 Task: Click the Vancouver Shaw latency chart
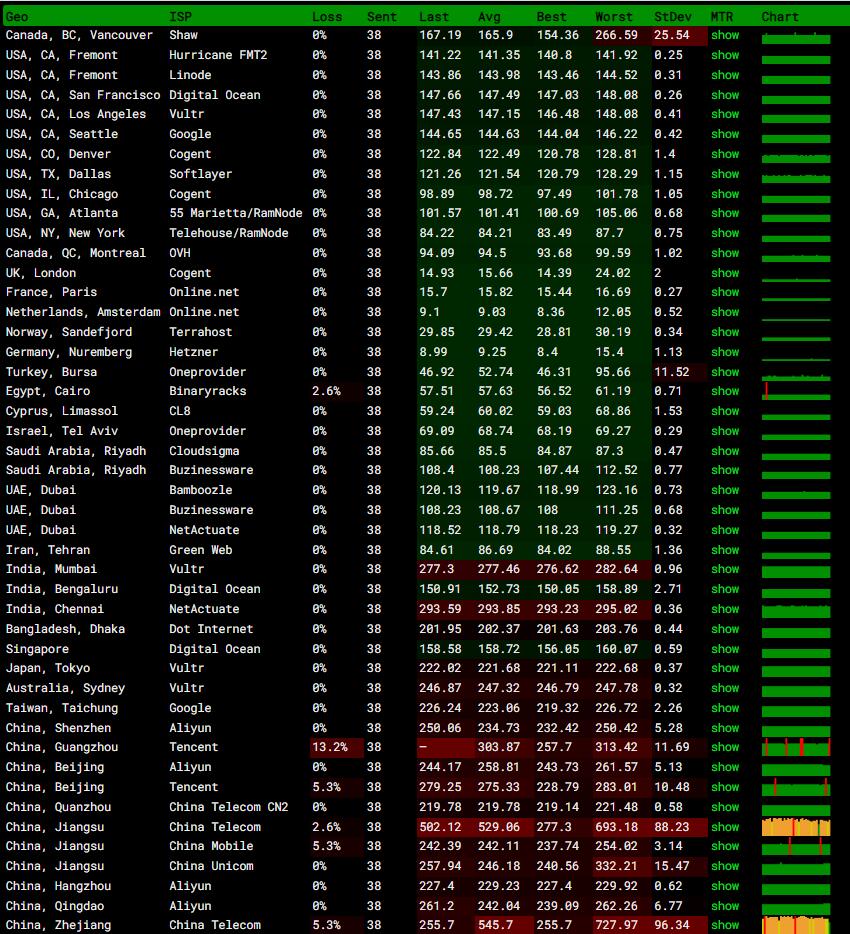pos(796,37)
